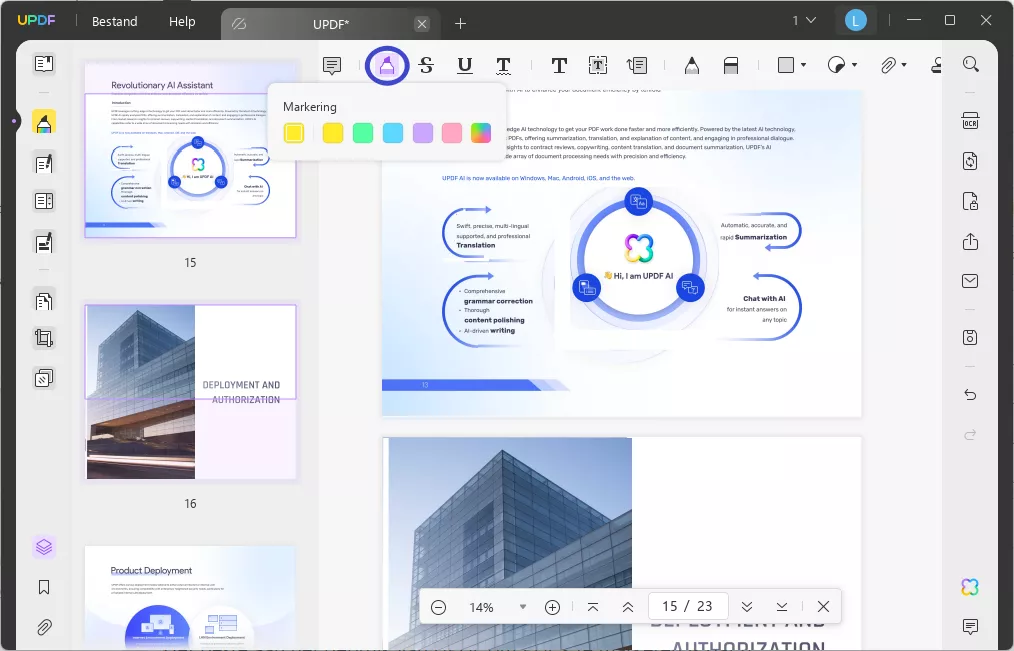
Task: Jump to the last page
Action: [x=782, y=607]
